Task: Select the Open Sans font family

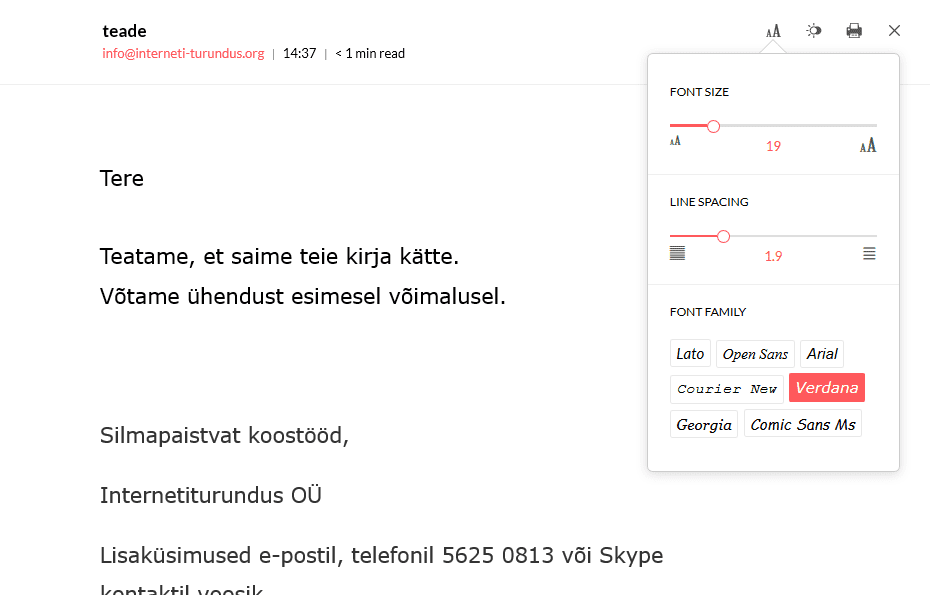Action: click(x=755, y=354)
